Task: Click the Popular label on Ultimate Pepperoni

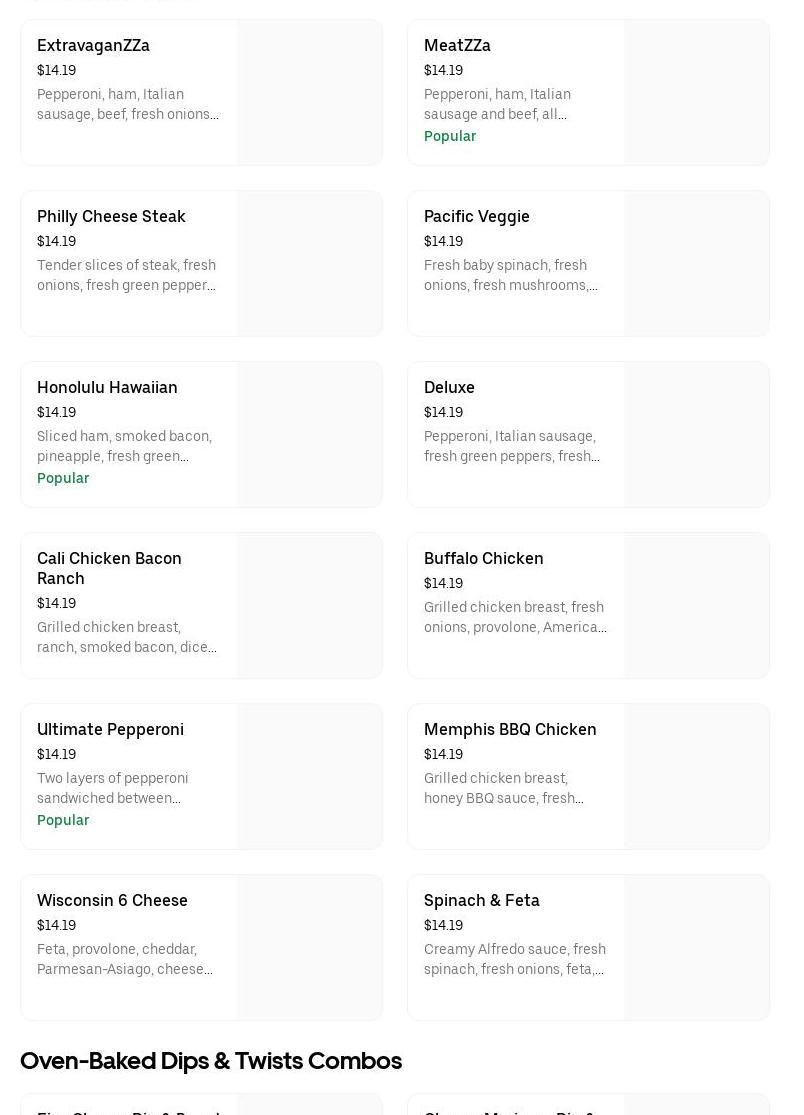Action: coord(63,820)
